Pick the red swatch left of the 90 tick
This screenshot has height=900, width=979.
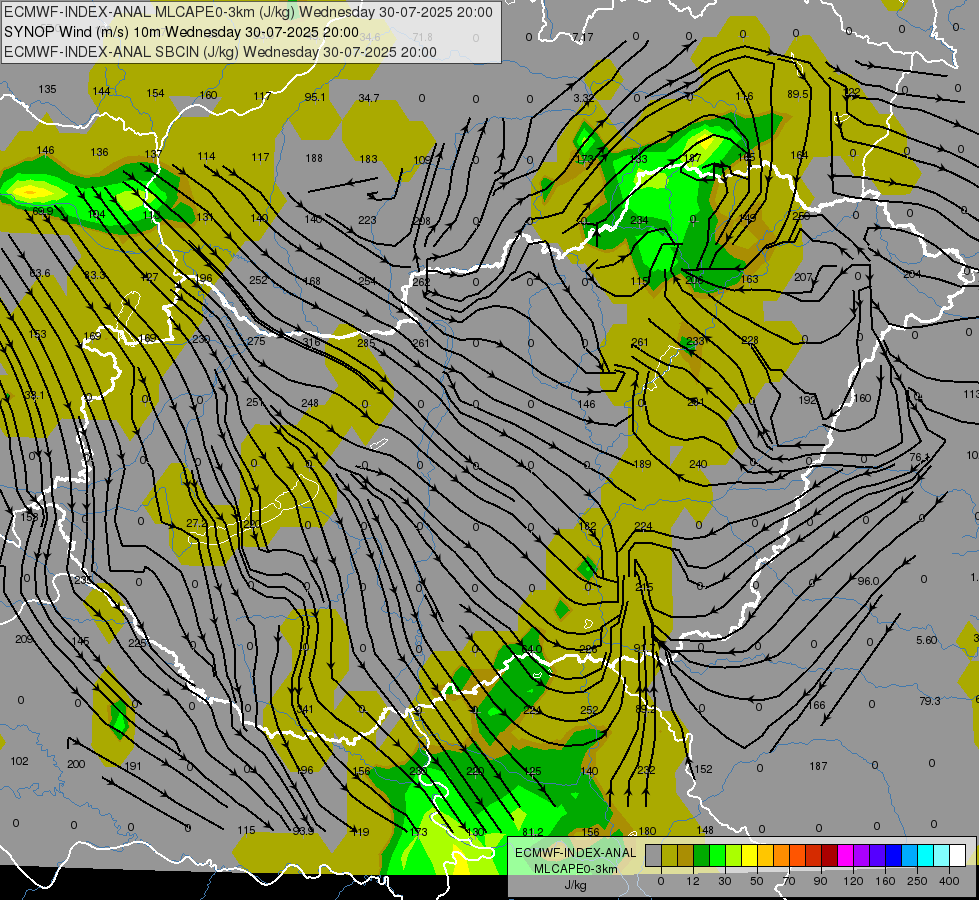pyautogui.click(x=814, y=856)
